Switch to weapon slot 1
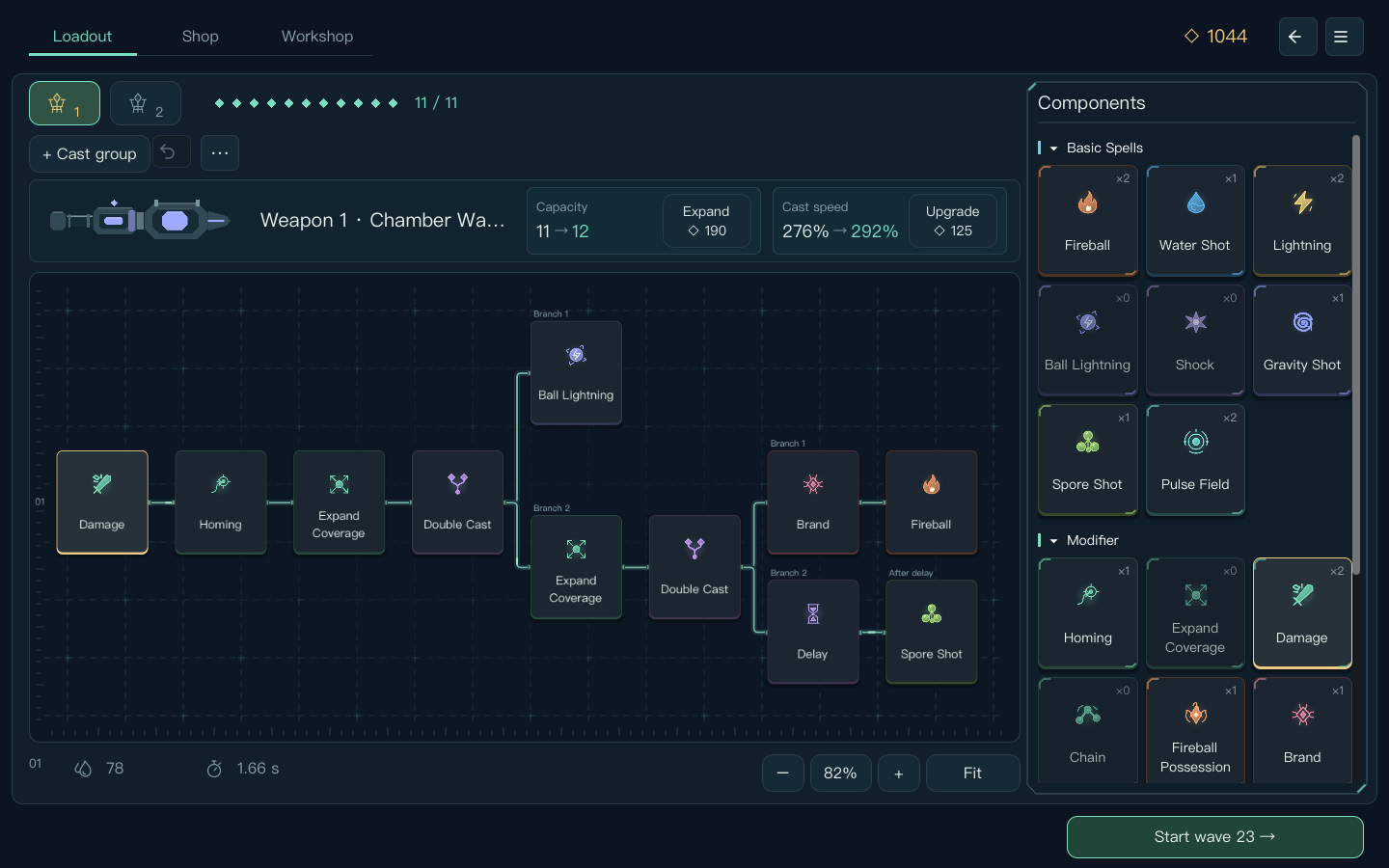This screenshot has width=1389, height=868. 65,103
